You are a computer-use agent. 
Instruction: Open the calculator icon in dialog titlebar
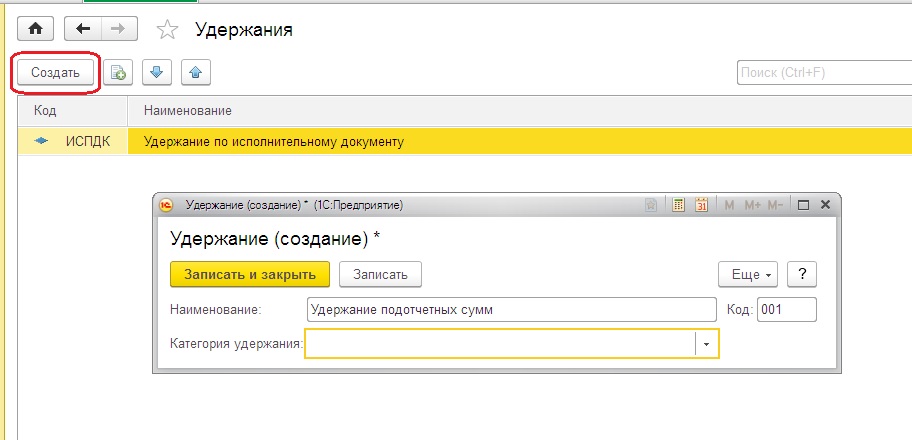(678, 205)
